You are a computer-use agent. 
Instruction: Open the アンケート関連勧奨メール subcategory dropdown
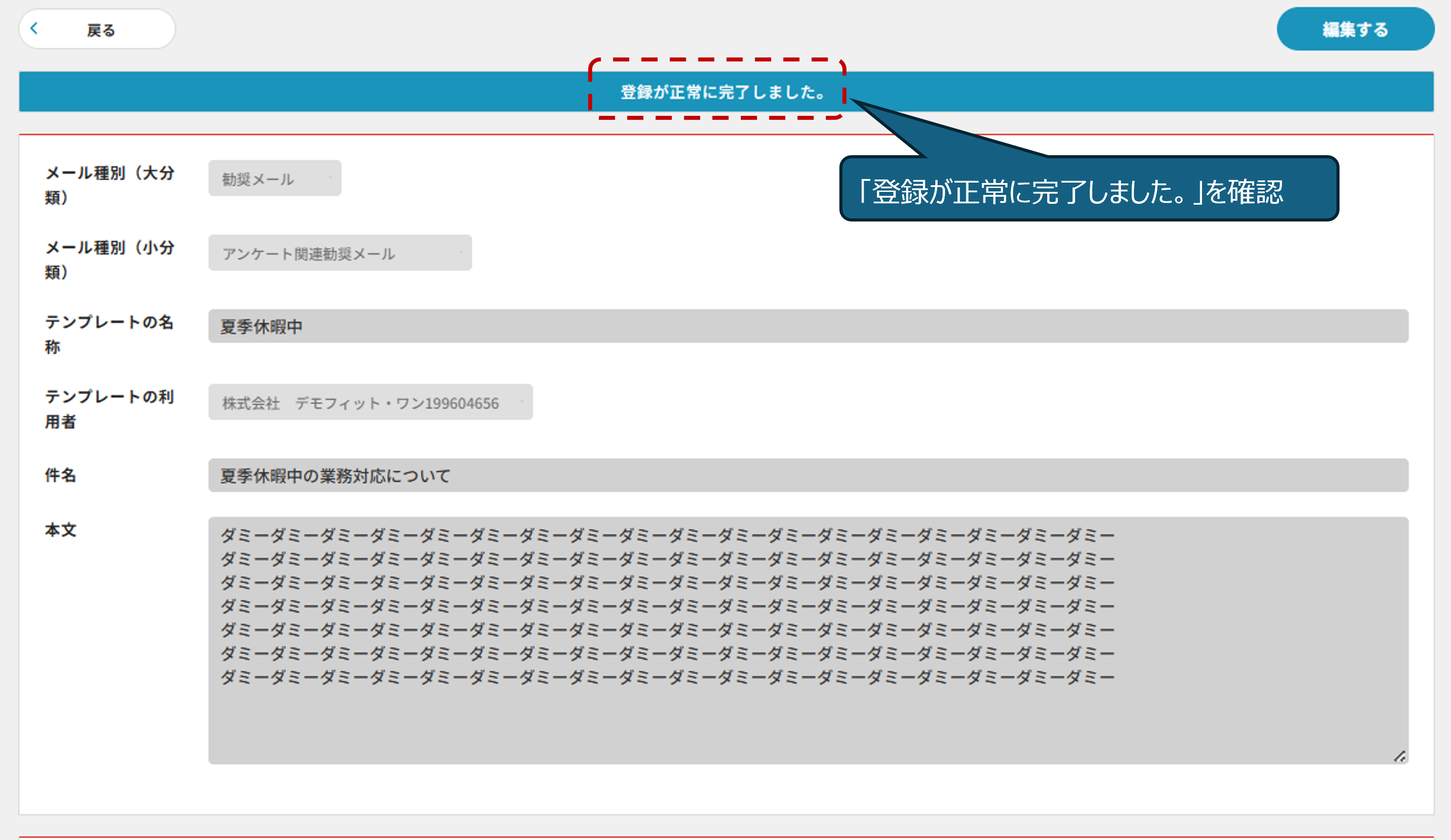[x=340, y=253]
